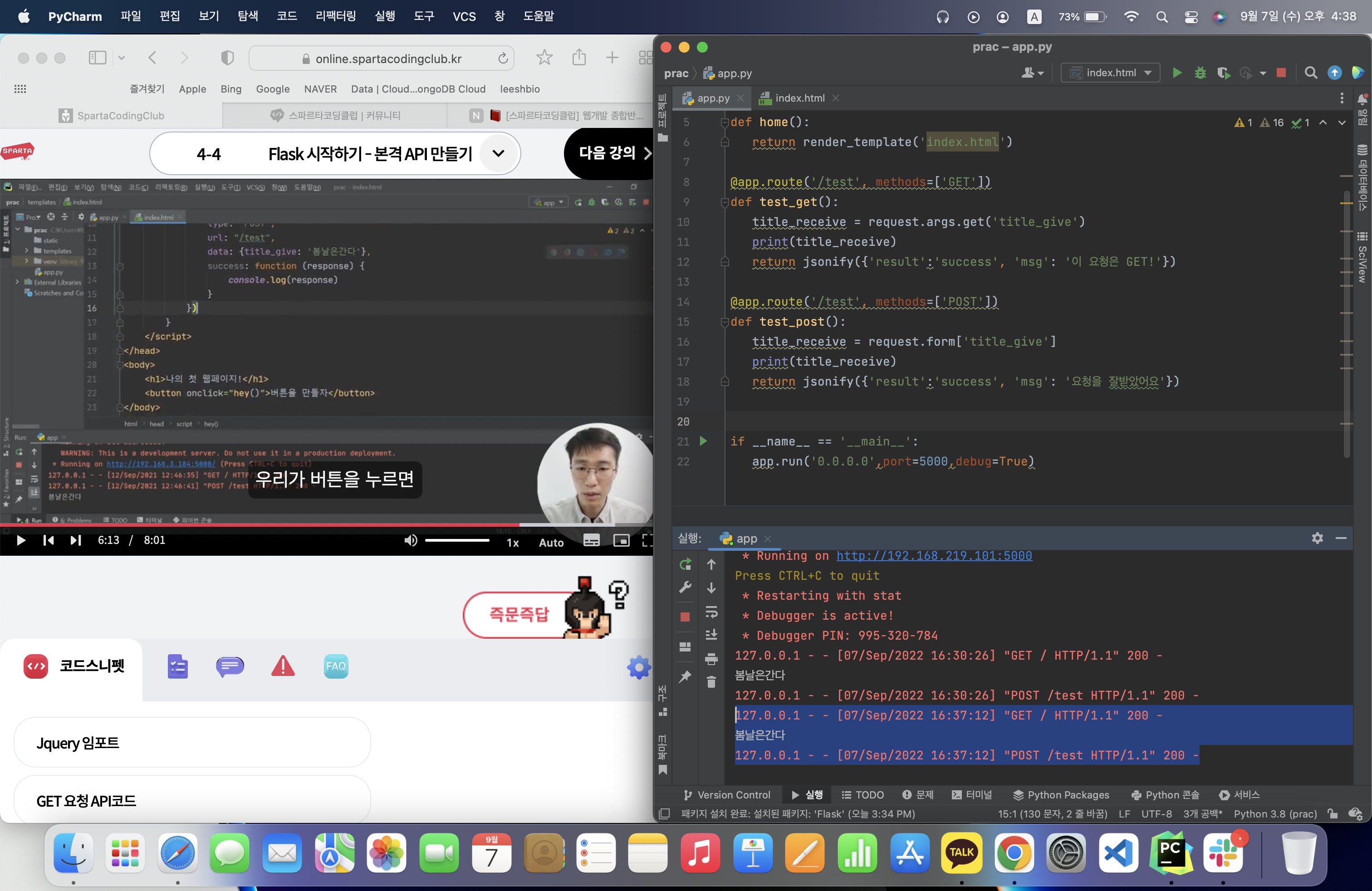Run main block from gutter play arrow

tap(703, 441)
